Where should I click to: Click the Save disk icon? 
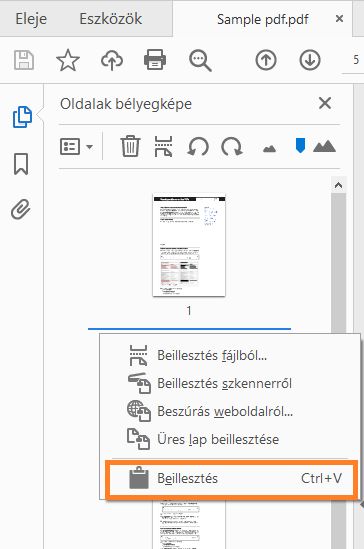[x=24, y=60]
